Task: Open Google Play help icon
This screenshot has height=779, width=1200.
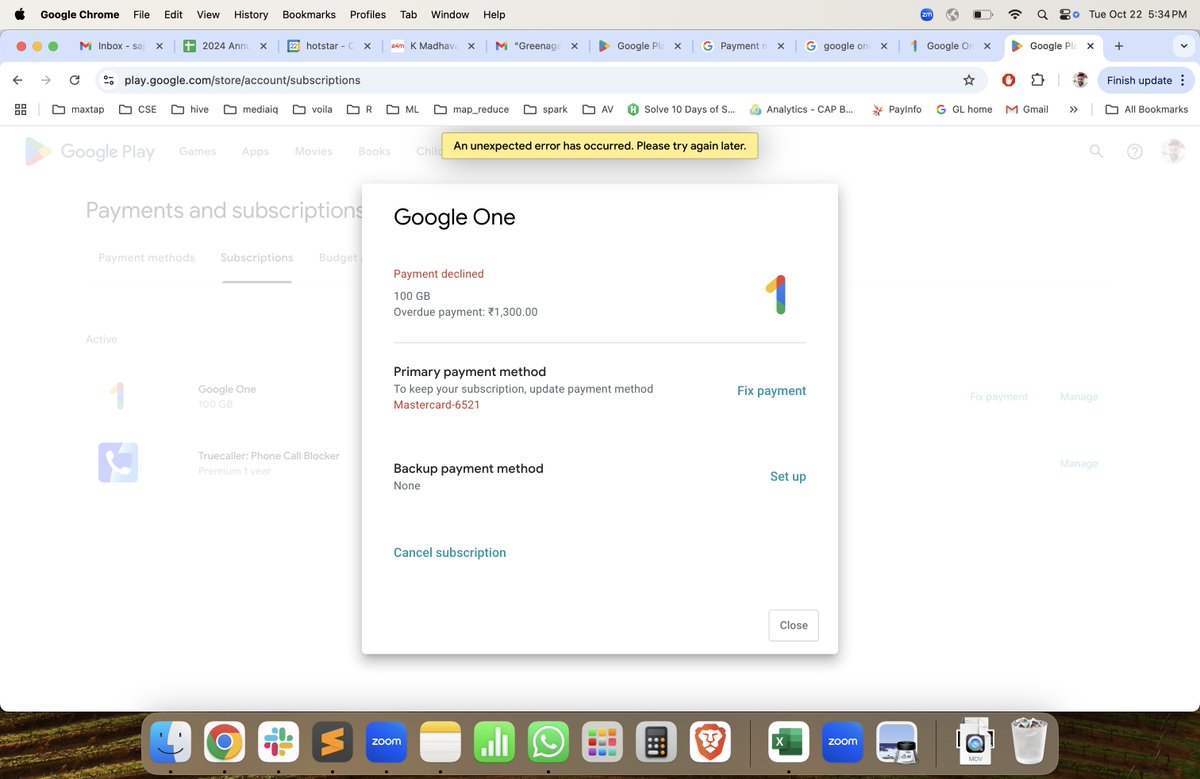Action: tap(1134, 151)
